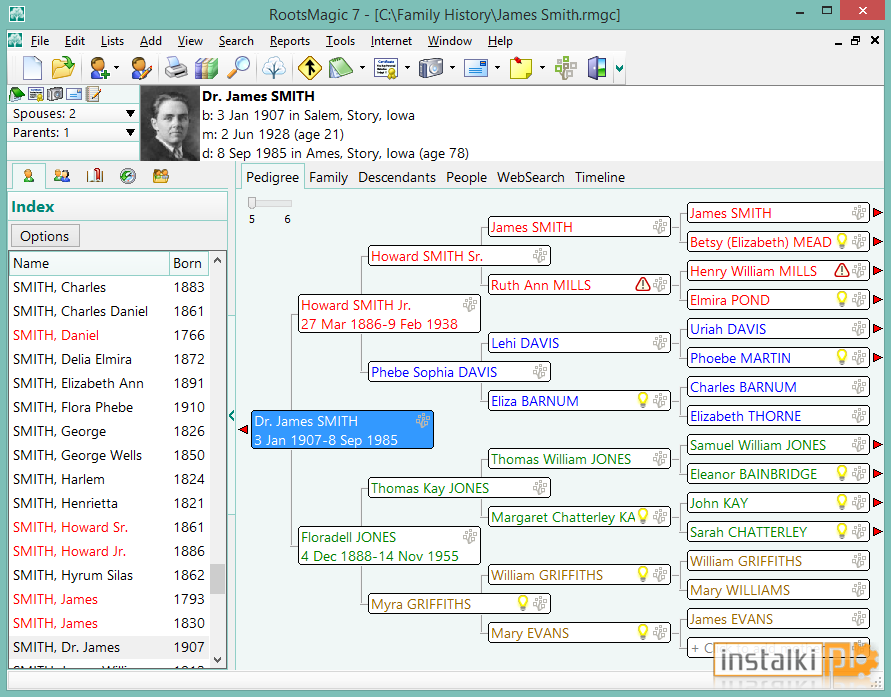Click the Add person toolbar icon
This screenshot has width=891, height=697.
(x=99, y=68)
